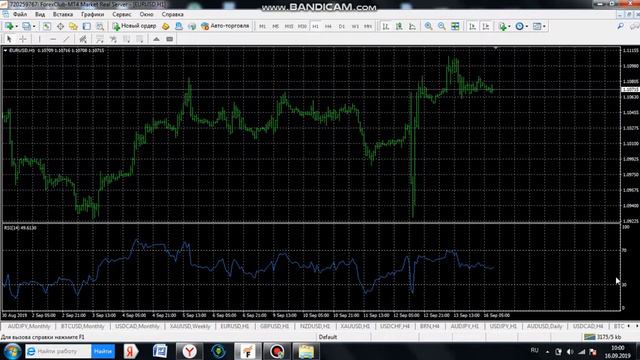Toggle Chart Shift option
The image size is (640, 360).
[486, 26]
